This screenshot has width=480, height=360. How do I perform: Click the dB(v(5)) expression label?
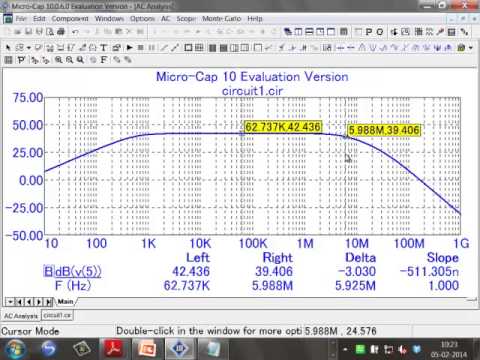pyautogui.click(x=78, y=272)
